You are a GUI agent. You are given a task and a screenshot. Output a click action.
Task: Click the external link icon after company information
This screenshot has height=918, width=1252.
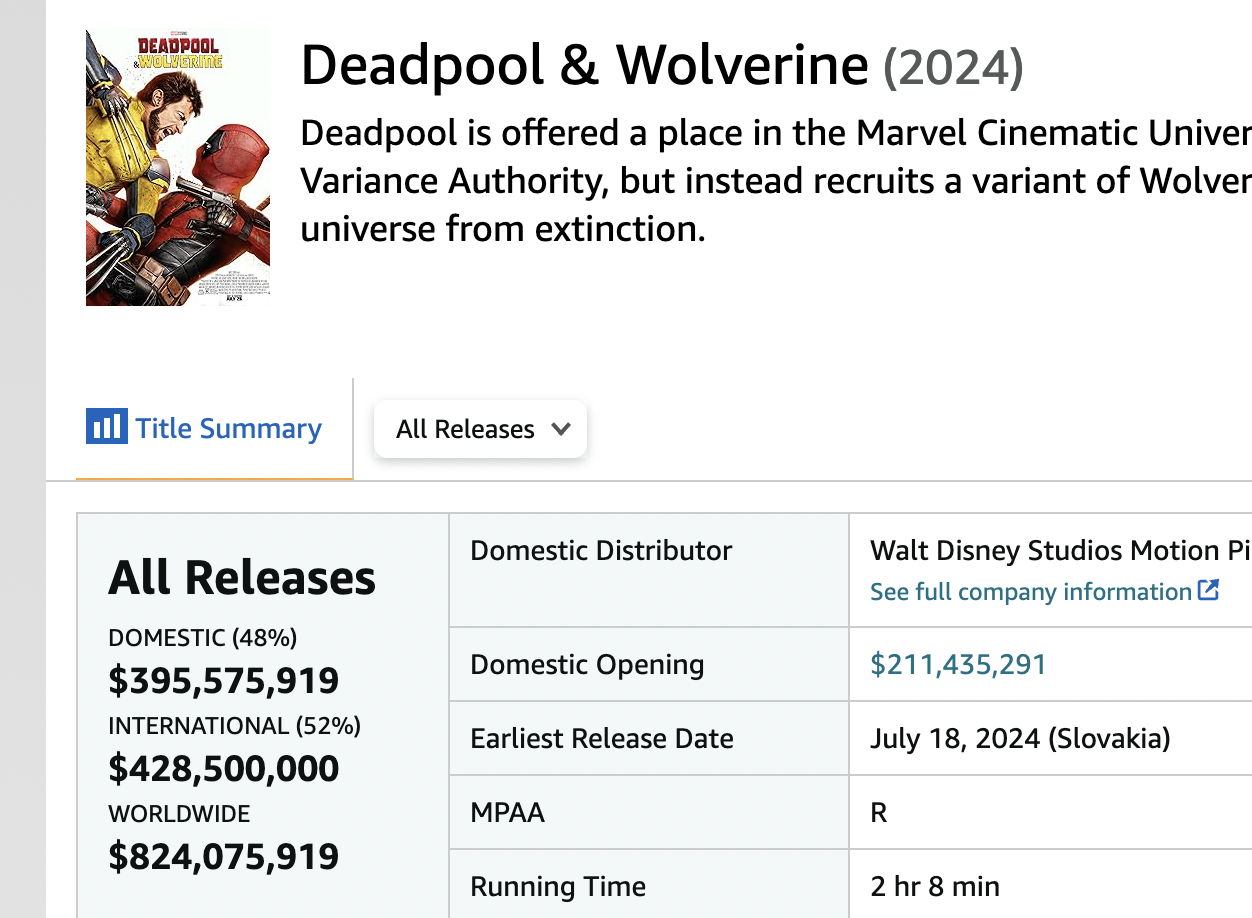pos(1208,590)
